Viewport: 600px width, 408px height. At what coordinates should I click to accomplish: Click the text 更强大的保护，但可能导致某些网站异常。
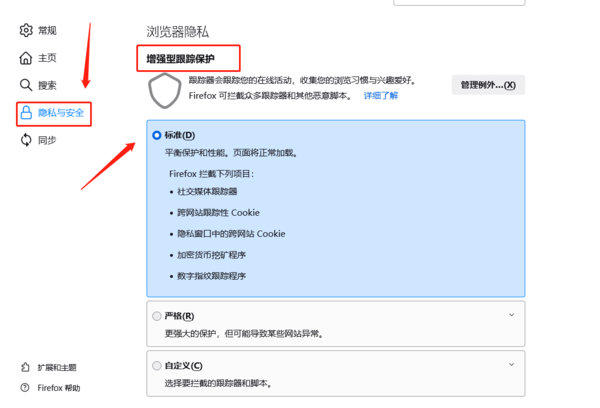pos(244,334)
